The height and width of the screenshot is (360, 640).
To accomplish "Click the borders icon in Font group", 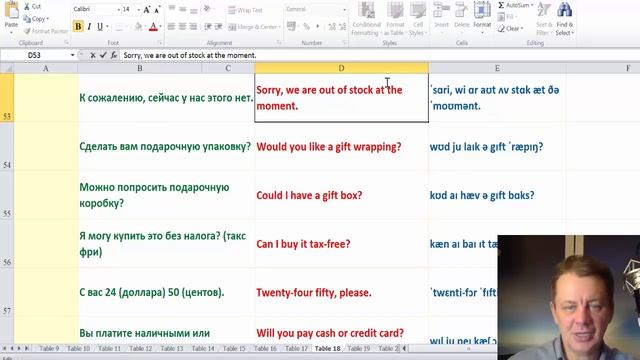I will pyautogui.click(x=119, y=27).
